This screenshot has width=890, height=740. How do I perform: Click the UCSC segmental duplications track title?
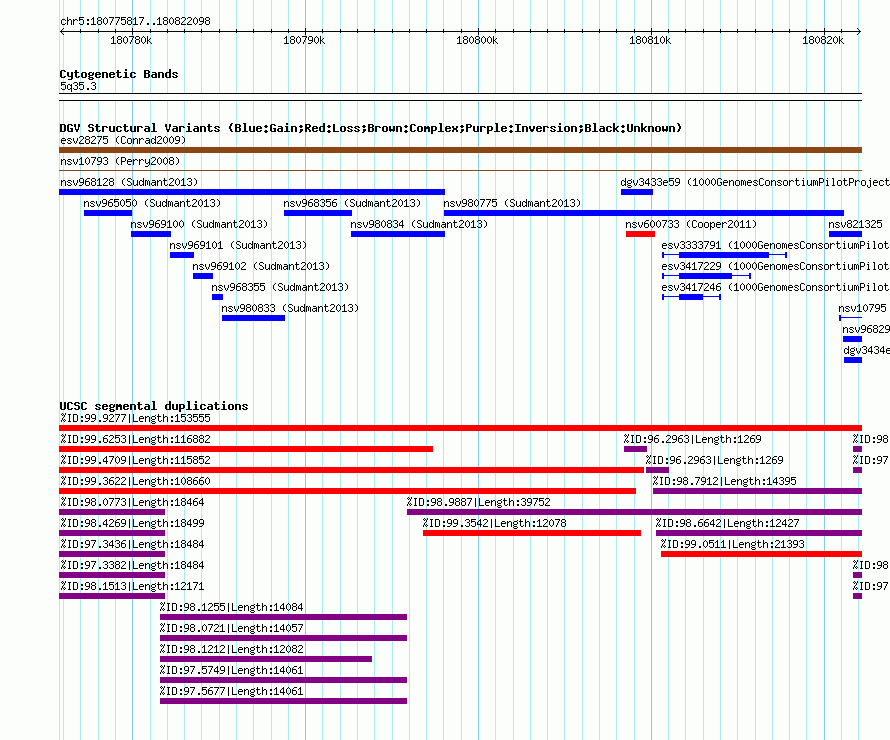(154, 406)
